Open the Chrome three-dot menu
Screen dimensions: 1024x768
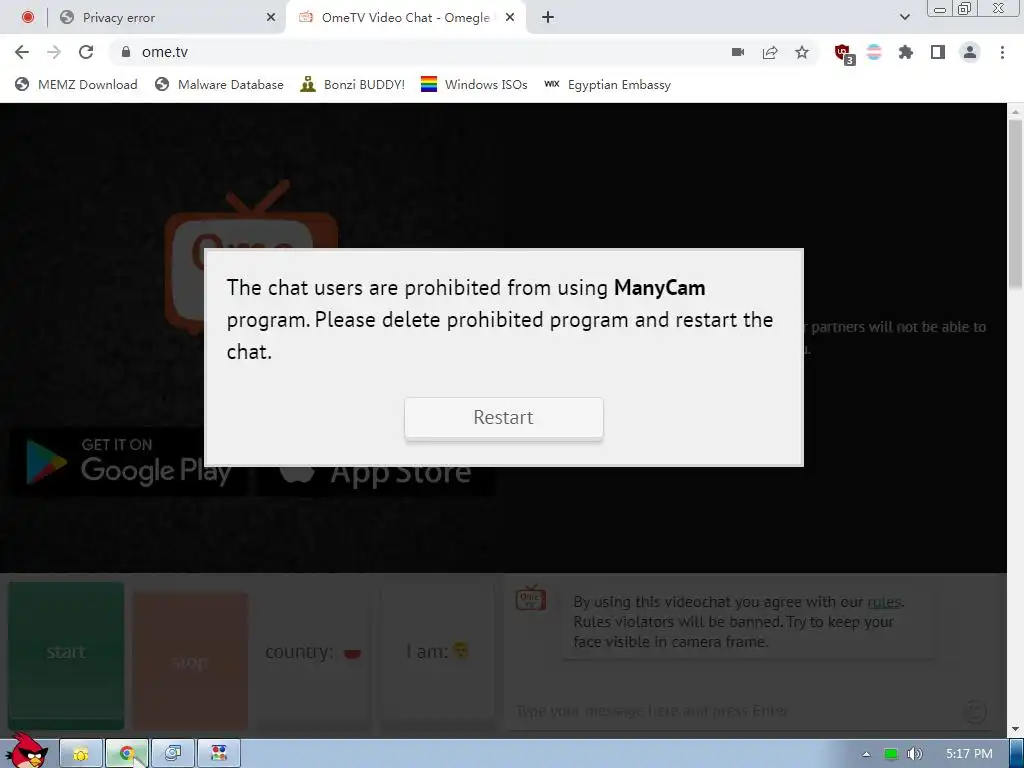click(1002, 52)
